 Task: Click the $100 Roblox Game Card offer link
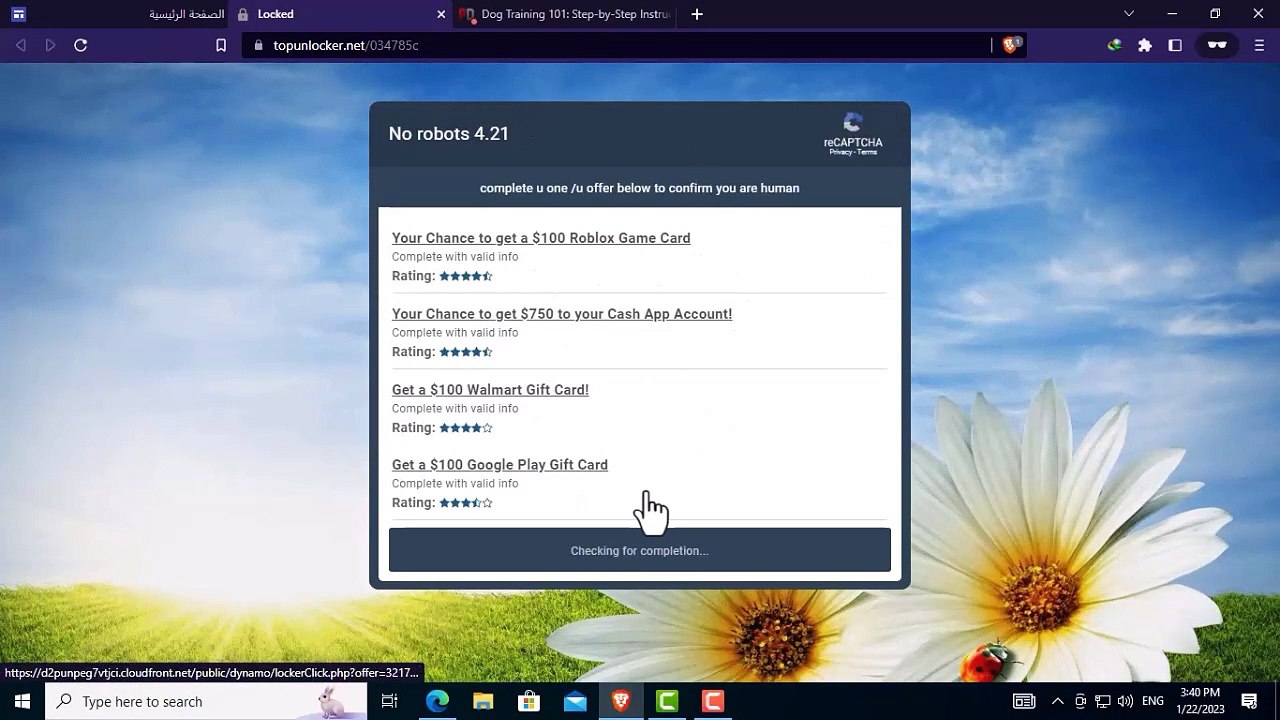pos(541,238)
